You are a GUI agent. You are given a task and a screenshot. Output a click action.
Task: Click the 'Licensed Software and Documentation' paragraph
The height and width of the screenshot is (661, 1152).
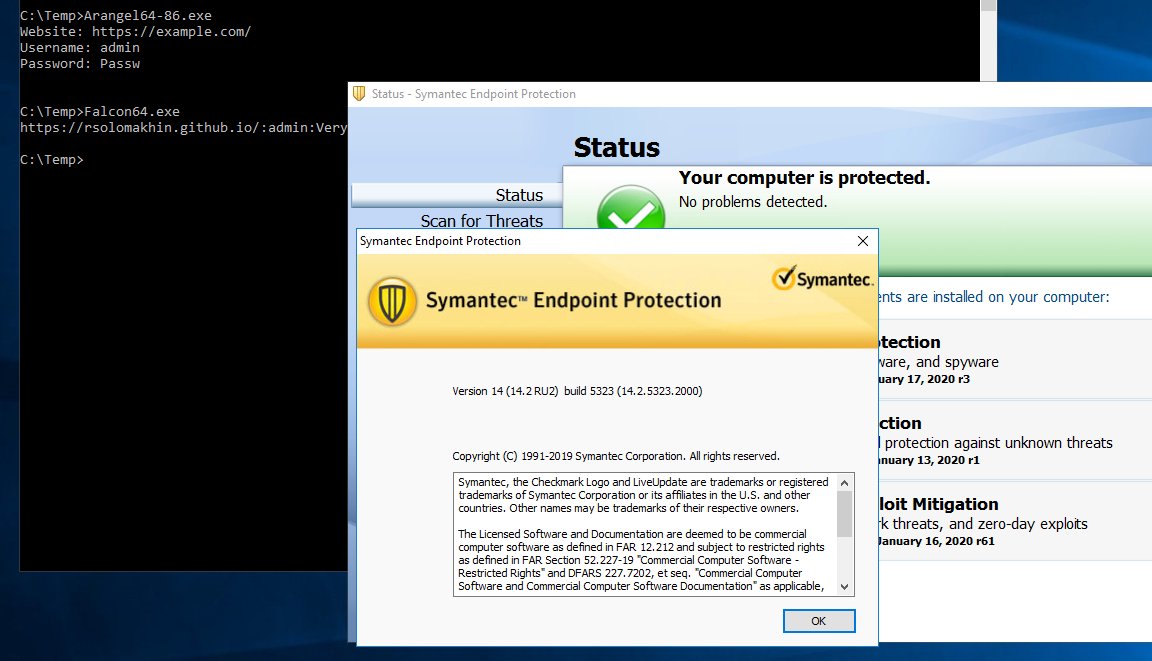click(641, 560)
